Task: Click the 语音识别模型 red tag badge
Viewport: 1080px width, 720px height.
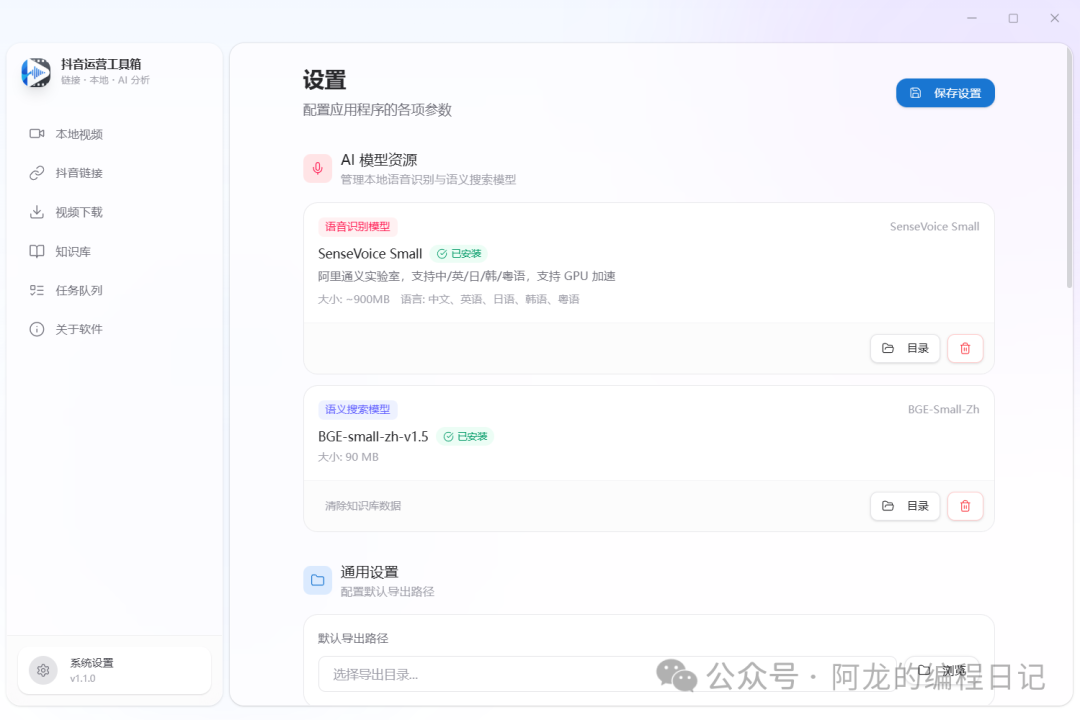Action: click(357, 226)
